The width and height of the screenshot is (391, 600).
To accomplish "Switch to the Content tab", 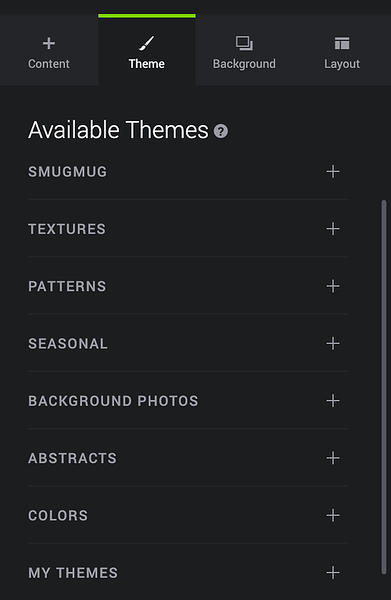I will click(49, 50).
